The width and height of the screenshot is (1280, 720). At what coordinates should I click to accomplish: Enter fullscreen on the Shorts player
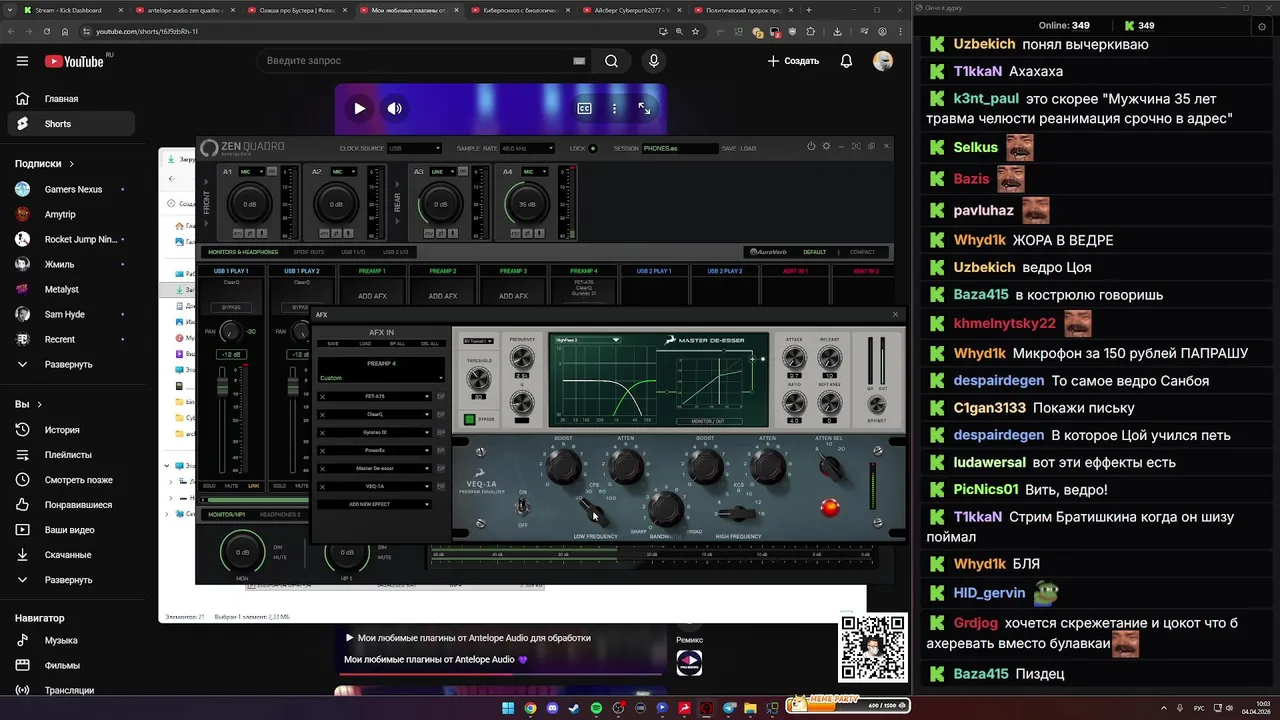[x=644, y=108]
